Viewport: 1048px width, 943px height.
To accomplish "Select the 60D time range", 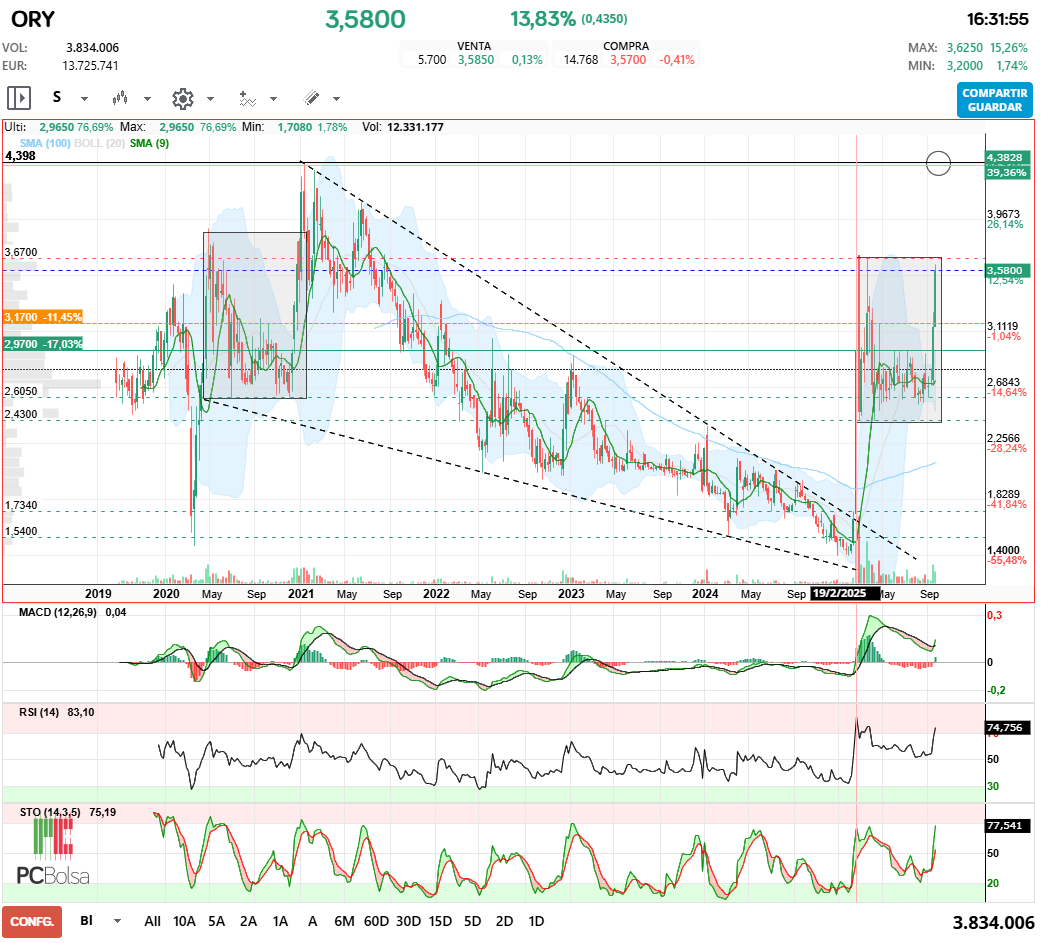I will [x=376, y=921].
